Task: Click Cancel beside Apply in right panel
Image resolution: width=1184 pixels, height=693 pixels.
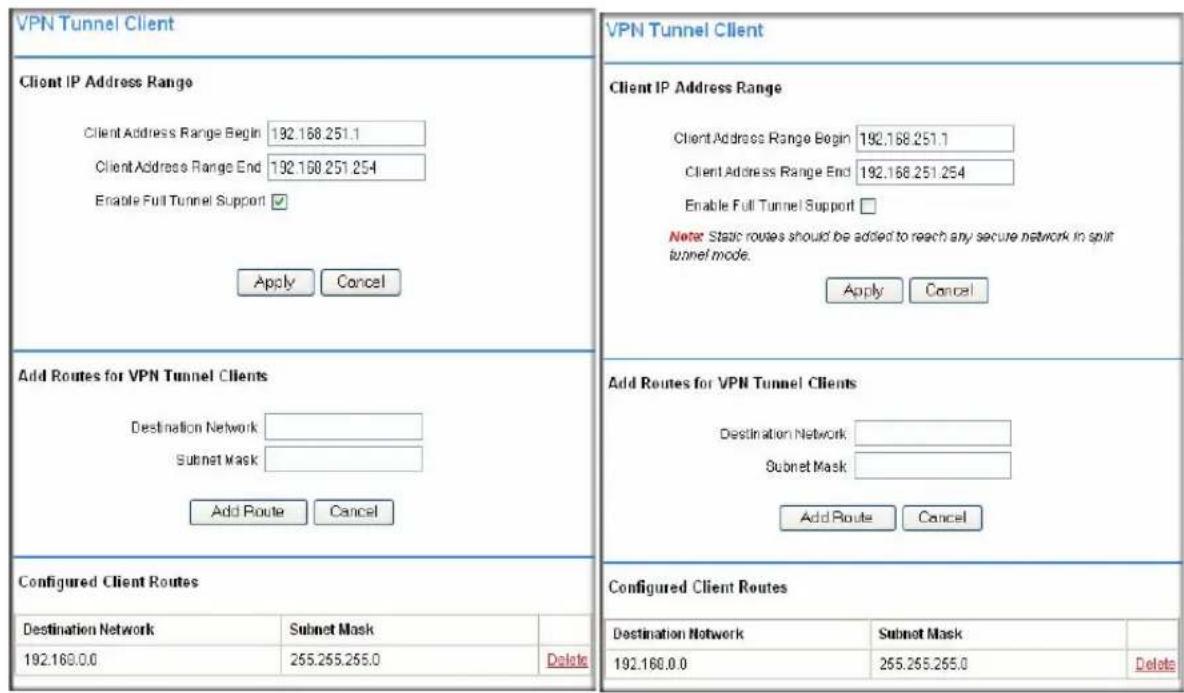Action: pyautogui.click(x=948, y=291)
